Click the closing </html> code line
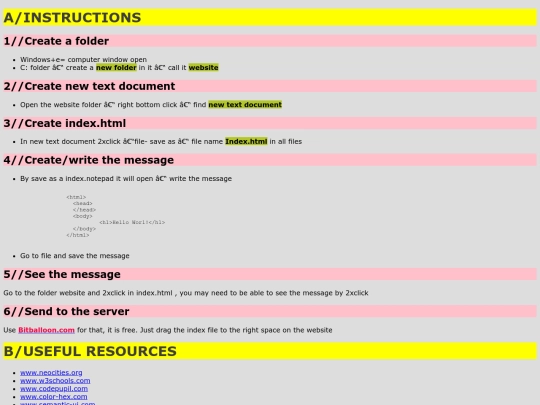Screen dimensions: 540x405 (x=78, y=235)
